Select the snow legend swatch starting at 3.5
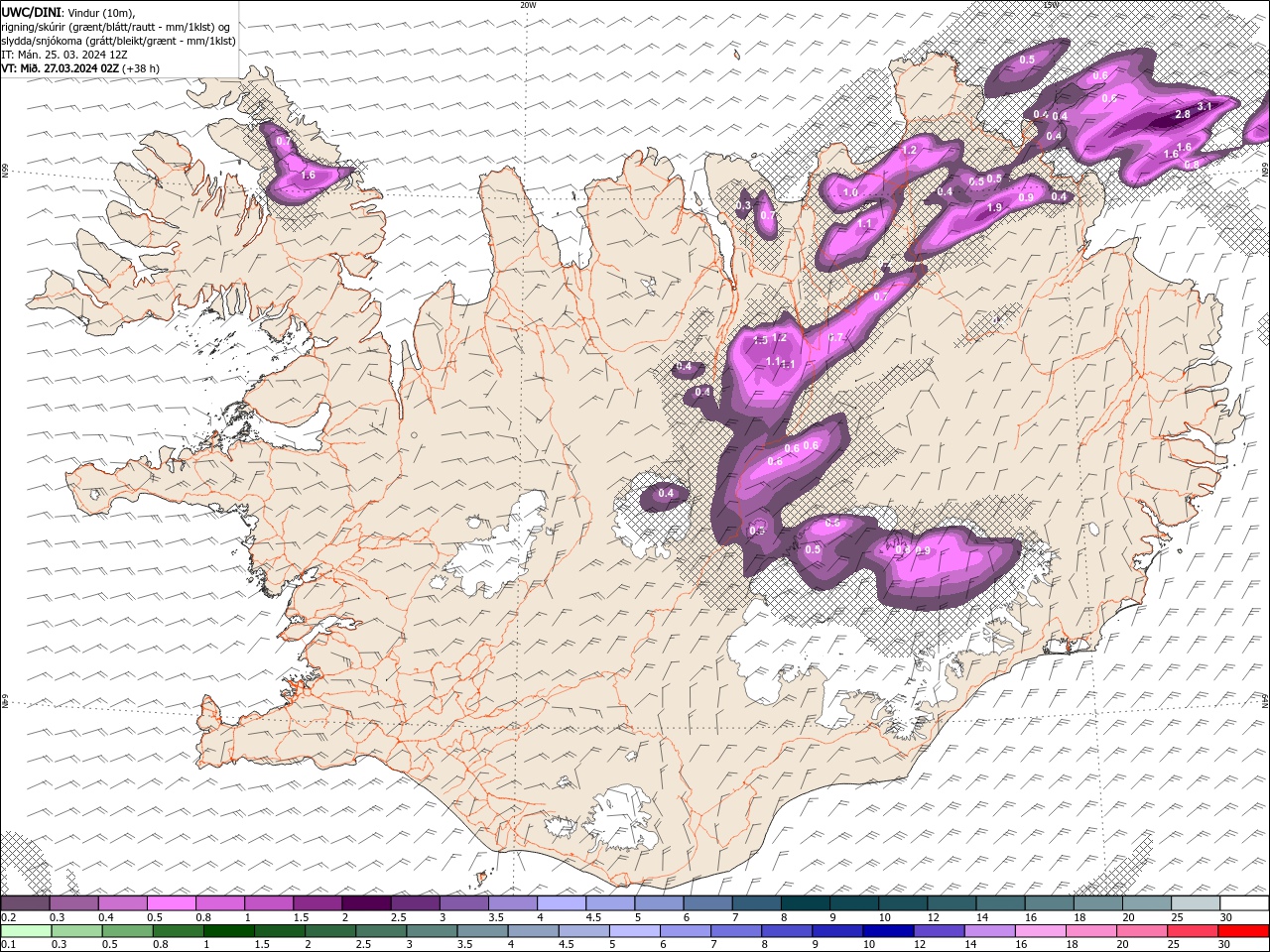The image size is (1270, 952). (512, 903)
